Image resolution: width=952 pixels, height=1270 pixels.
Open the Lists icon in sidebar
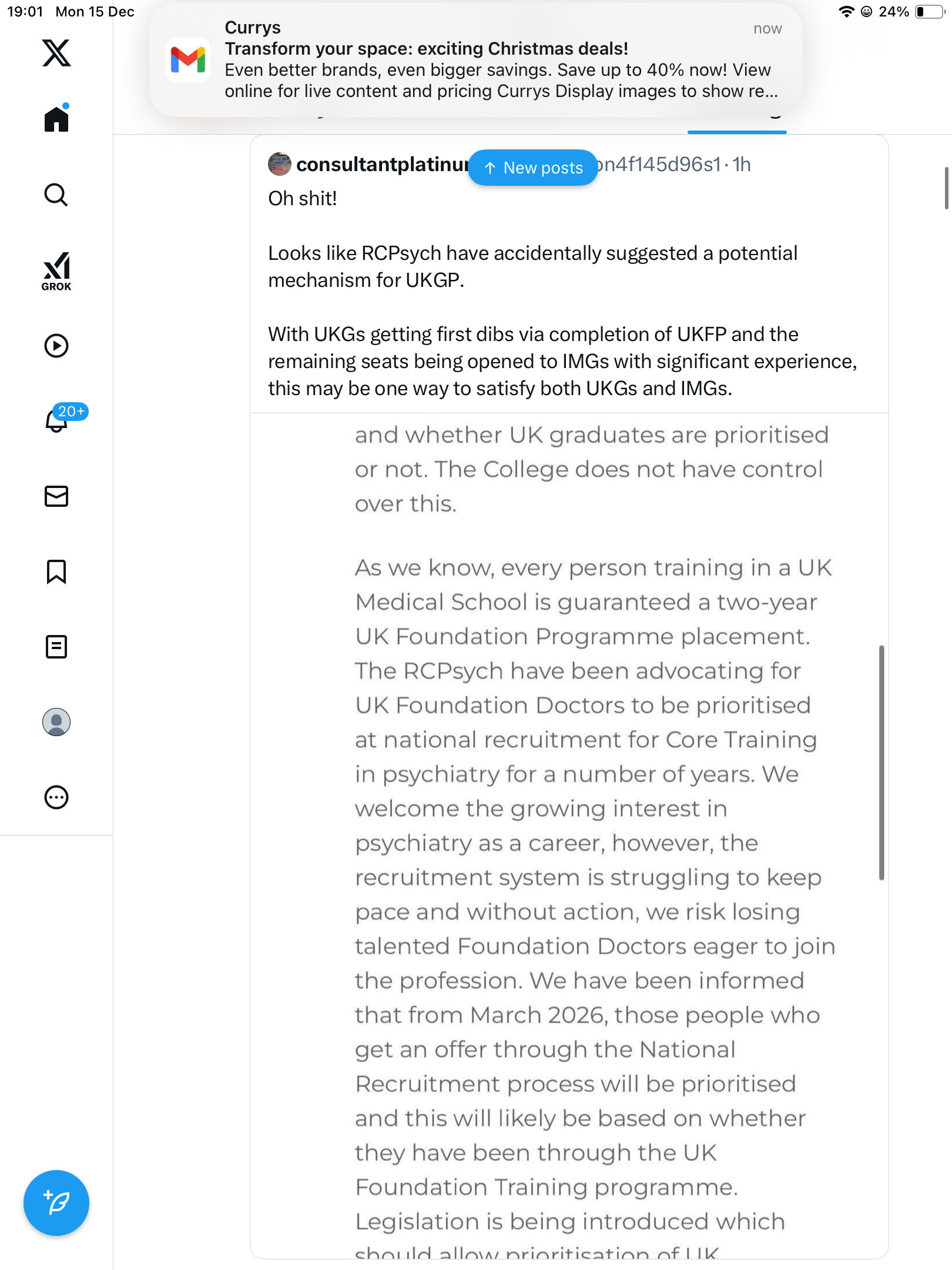pyautogui.click(x=56, y=647)
